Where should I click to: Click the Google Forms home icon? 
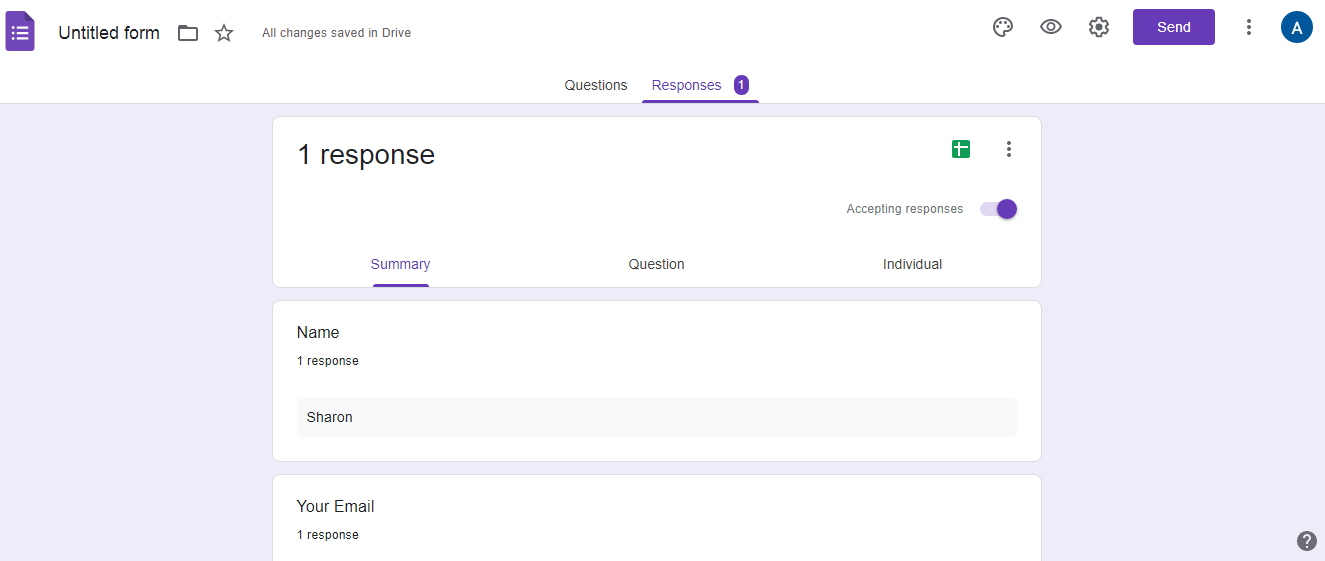[x=20, y=31]
